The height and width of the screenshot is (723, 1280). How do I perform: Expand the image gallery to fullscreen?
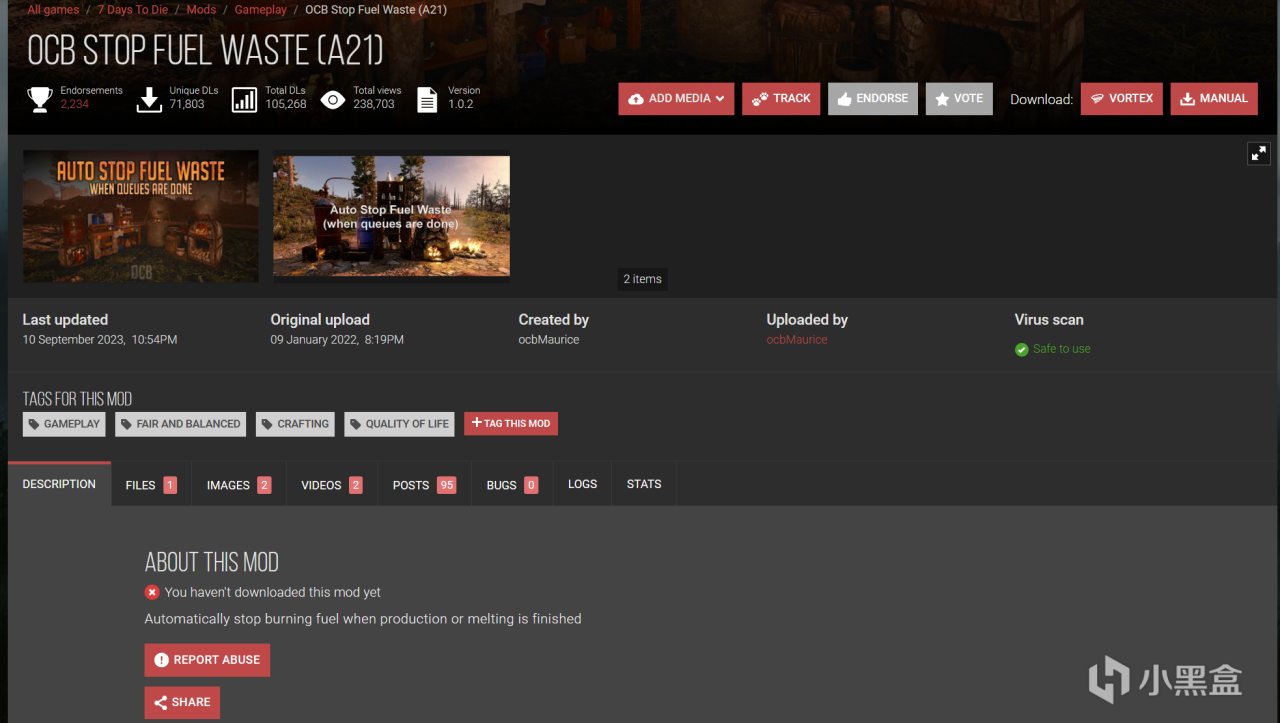point(1258,153)
